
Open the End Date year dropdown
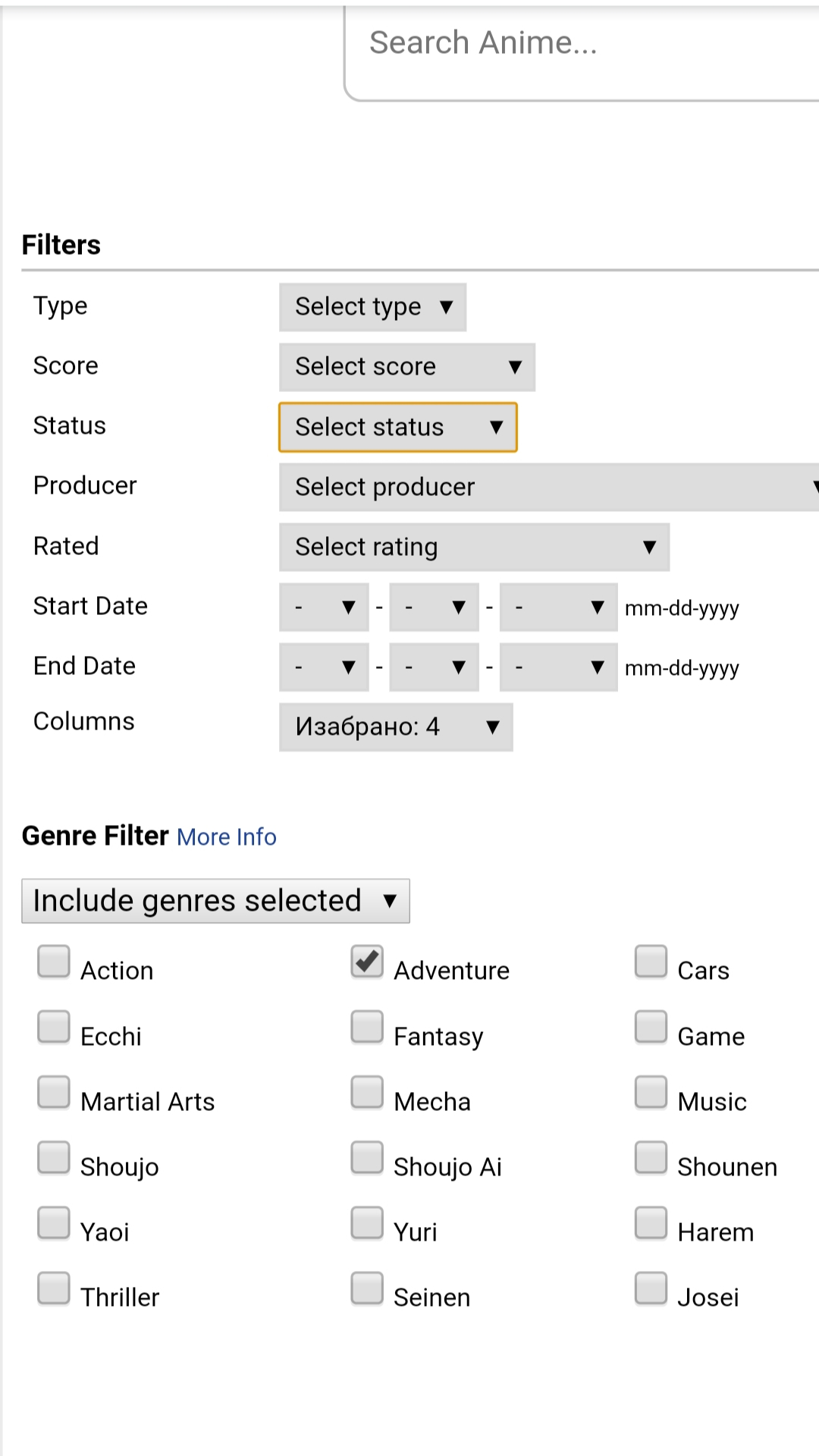(558, 667)
